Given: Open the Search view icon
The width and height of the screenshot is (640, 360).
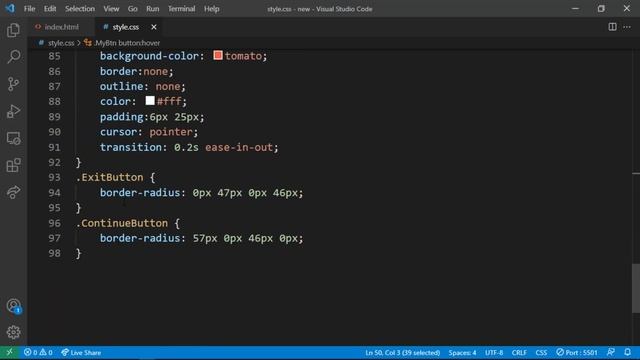Looking at the screenshot, I should click(13, 57).
